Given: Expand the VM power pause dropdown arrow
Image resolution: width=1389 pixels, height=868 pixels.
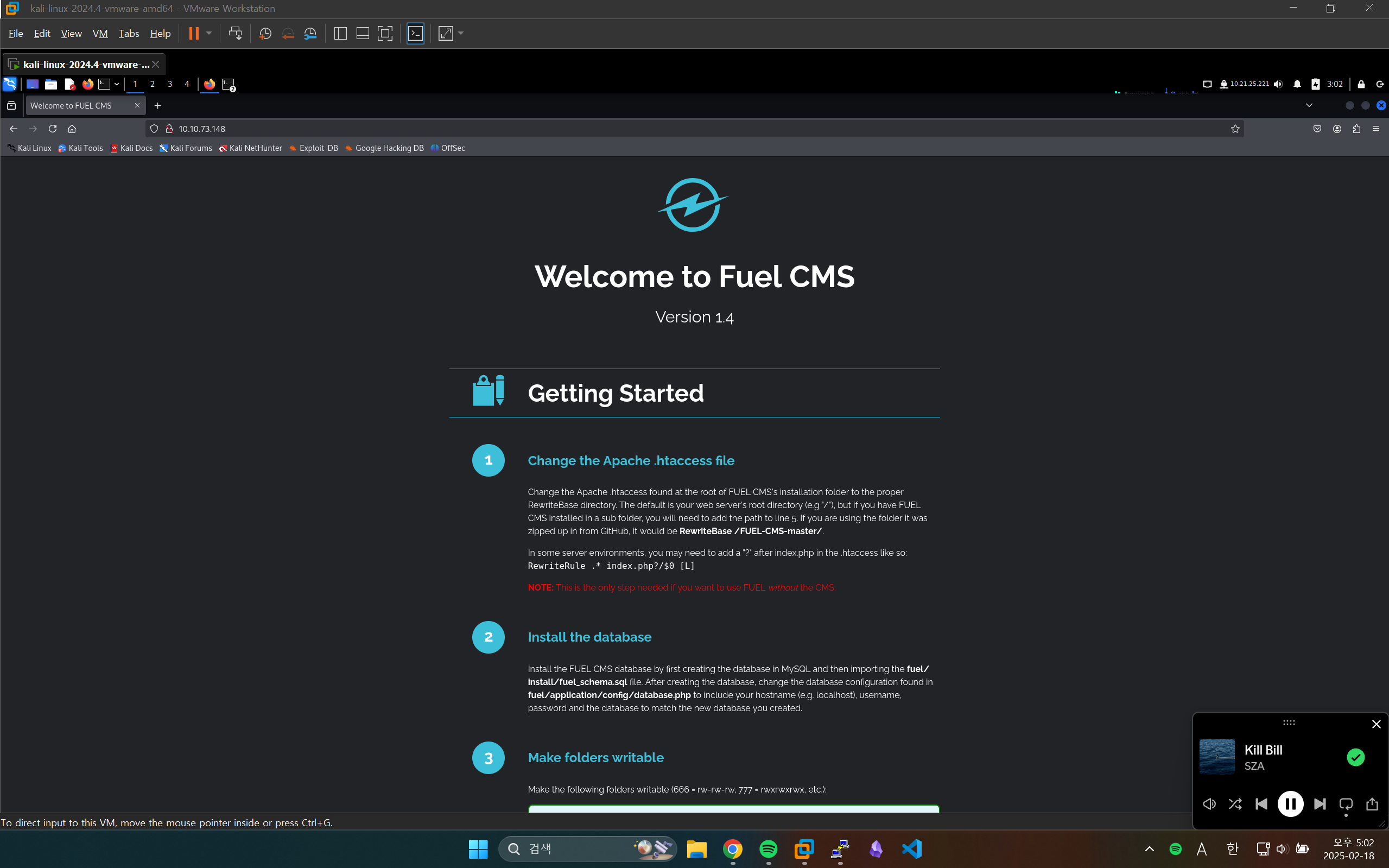Looking at the screenshot, I should pos(209,33).
